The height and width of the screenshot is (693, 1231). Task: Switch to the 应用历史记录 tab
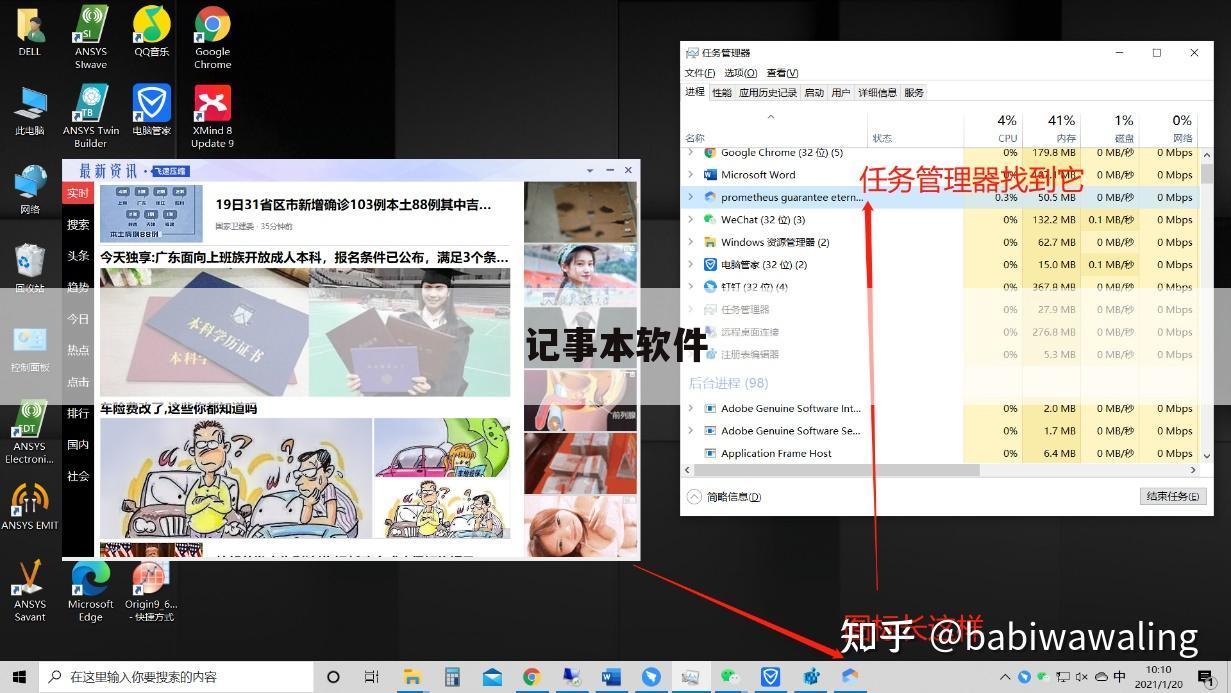click(x=768, y=93)
